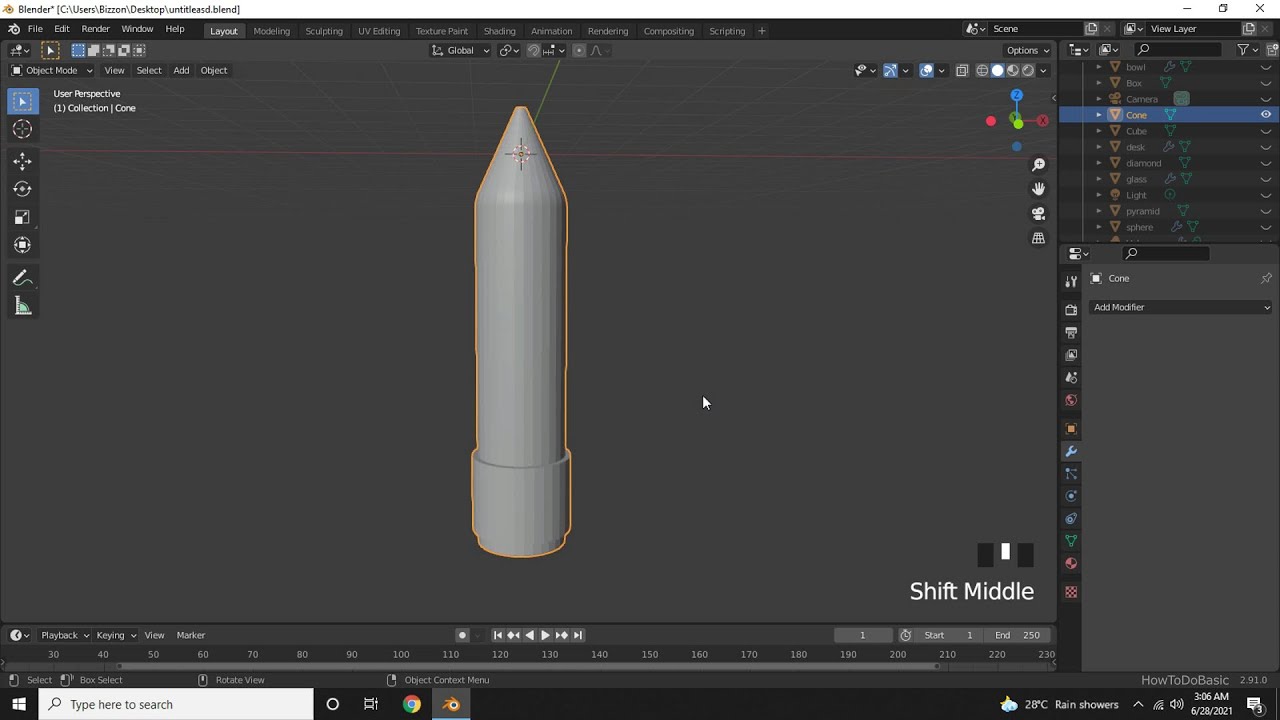Click the current frame number field
Screen dimensions: 1280x720
862,635
